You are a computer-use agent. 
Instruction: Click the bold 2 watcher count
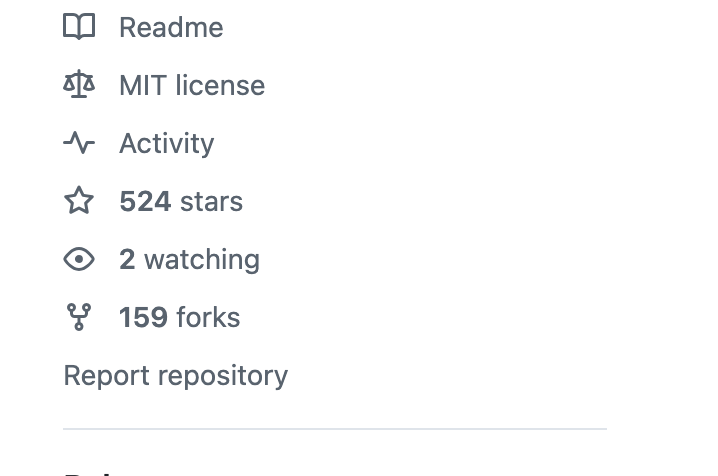tap(127, 259)
